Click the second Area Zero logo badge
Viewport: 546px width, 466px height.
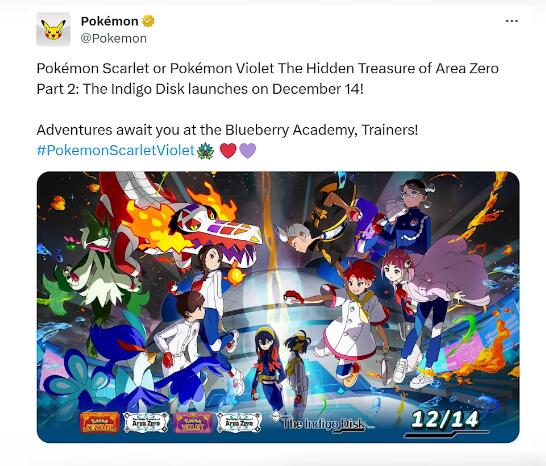tap(239, 422)
